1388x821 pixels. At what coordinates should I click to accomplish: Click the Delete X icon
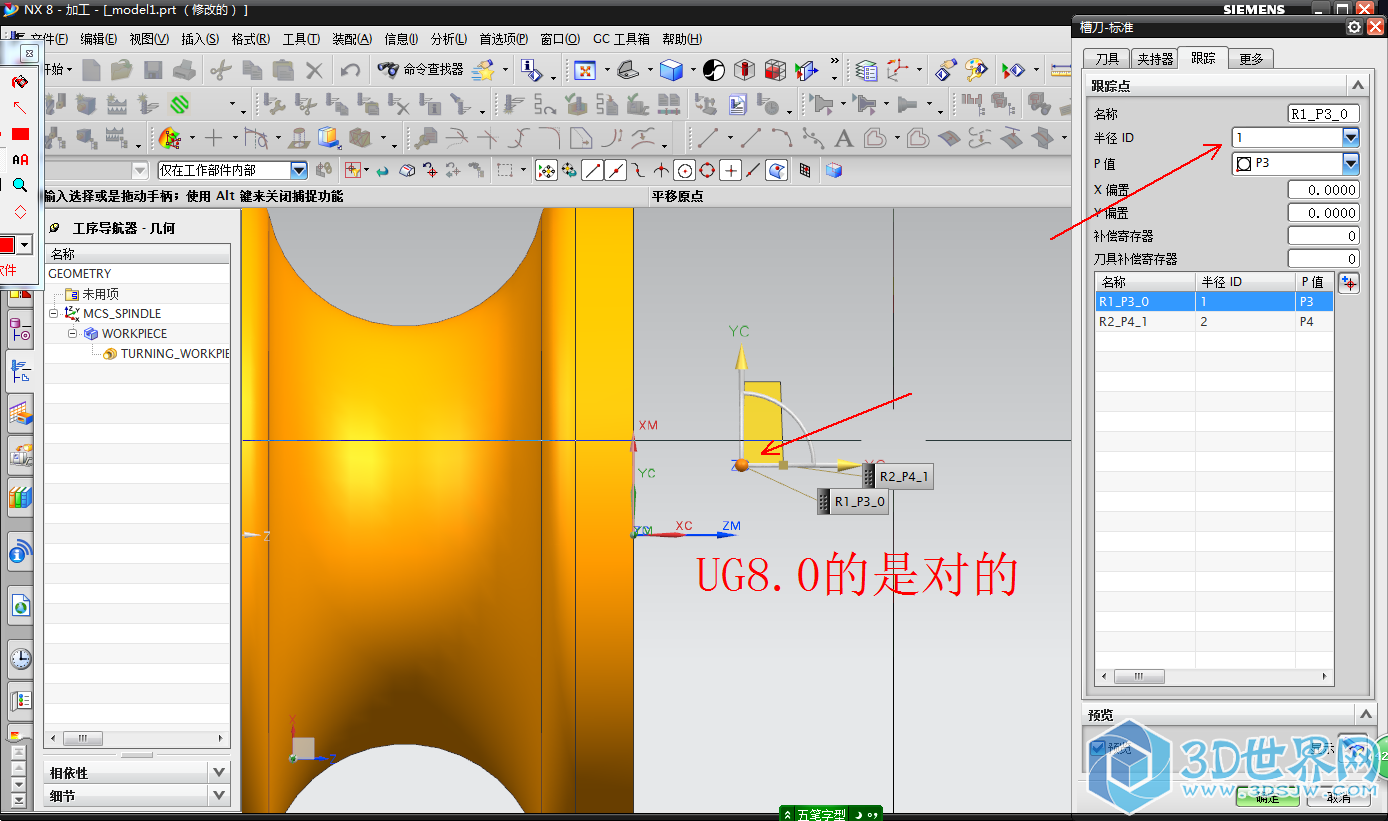click(x=314, y=70)
